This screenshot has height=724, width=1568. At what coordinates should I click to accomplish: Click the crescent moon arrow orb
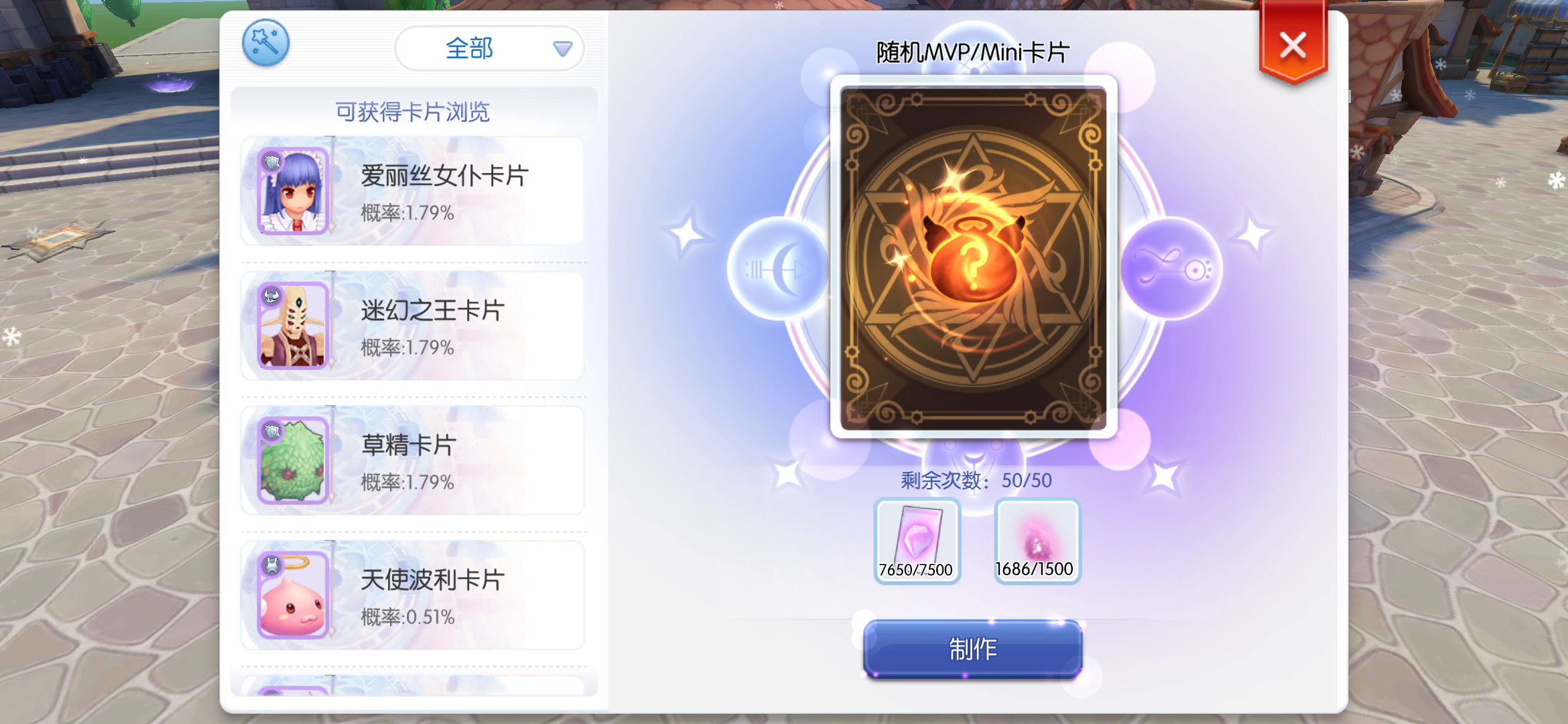click(x=779, y=269)
